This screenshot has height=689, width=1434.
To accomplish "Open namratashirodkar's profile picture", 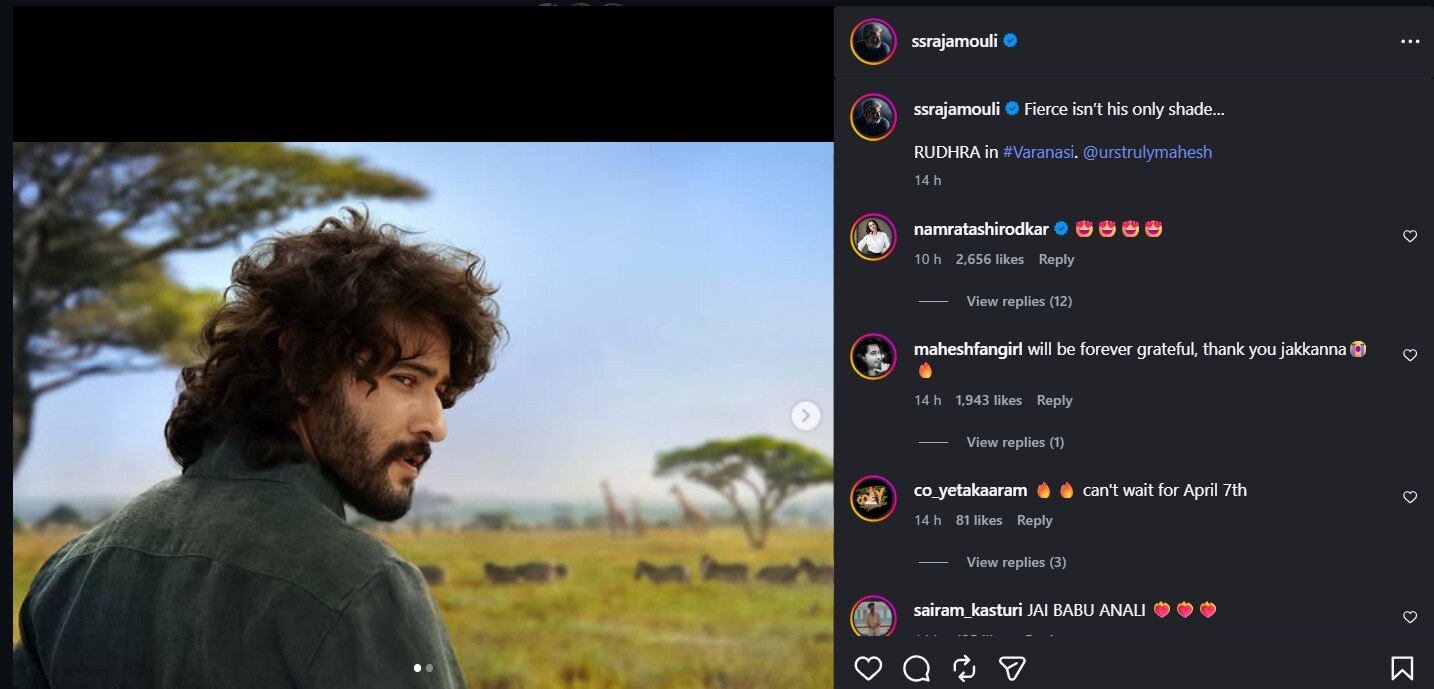I will tap(873, 237).
